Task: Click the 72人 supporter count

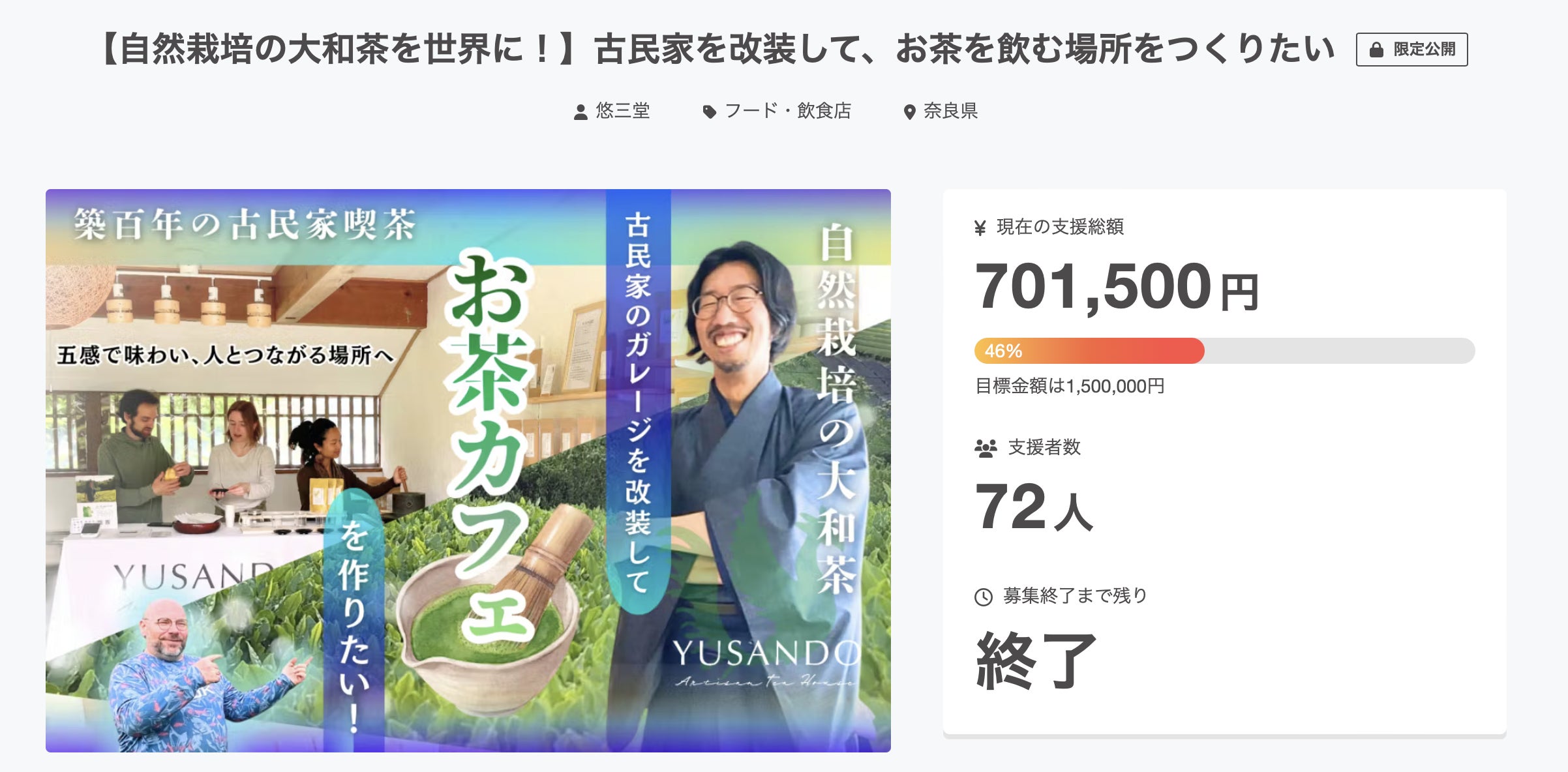Action: click(1034, 507)
